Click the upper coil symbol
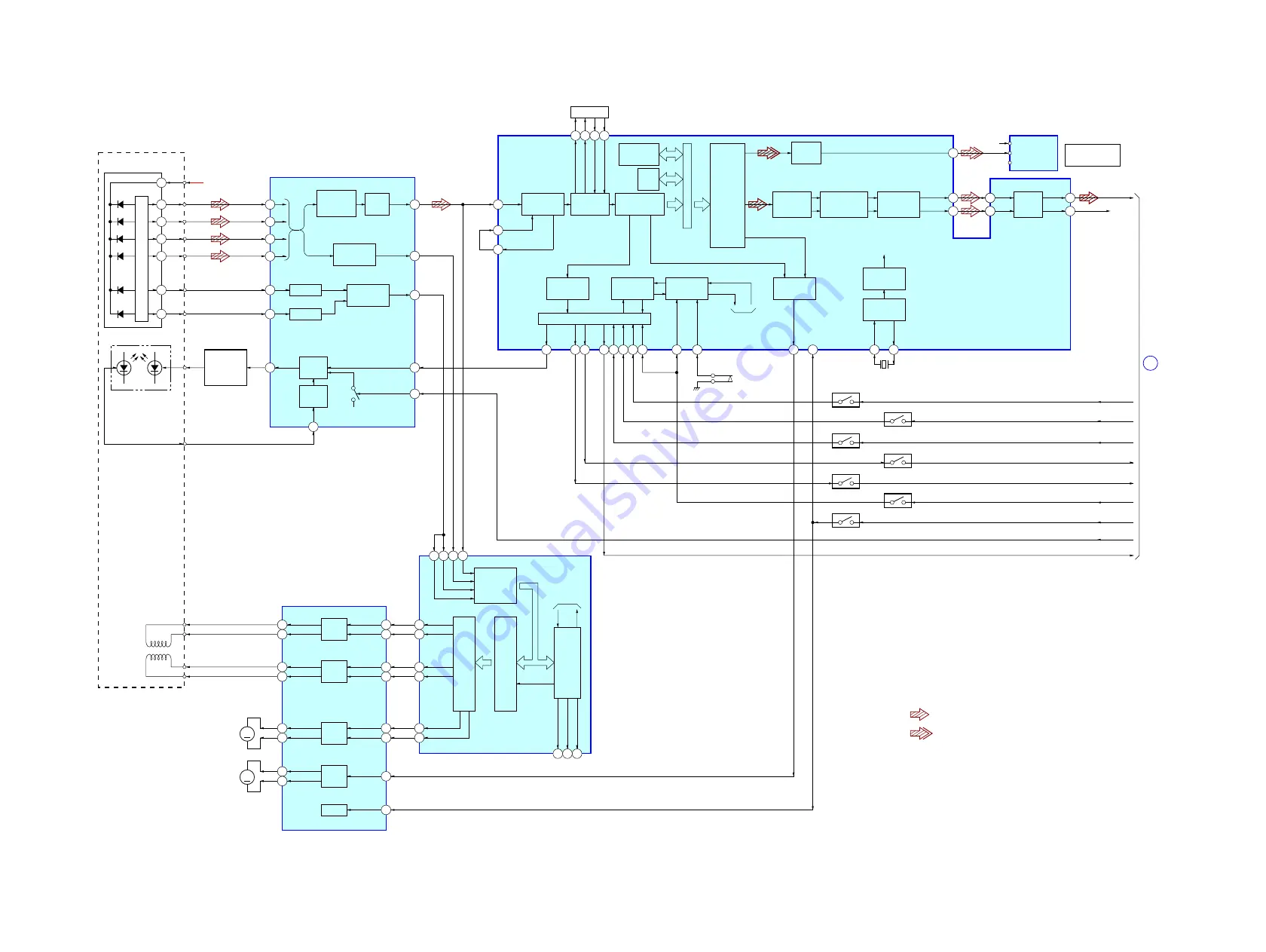Screen dimensions: 1266x952 pyautogui.click(x=158, y=644)
